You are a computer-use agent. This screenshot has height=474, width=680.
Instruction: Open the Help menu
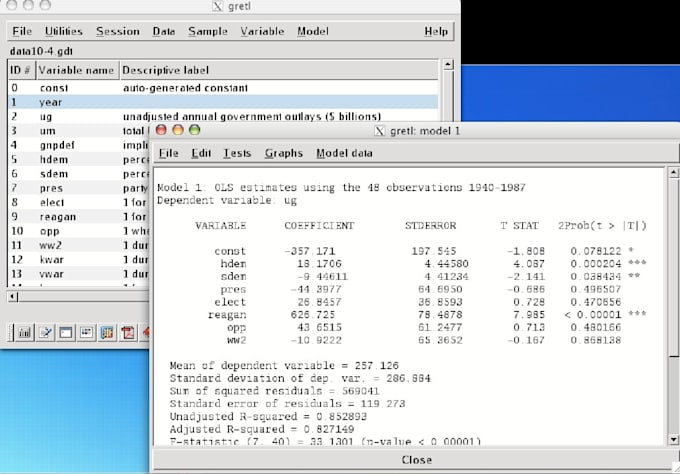coord(435,31)
